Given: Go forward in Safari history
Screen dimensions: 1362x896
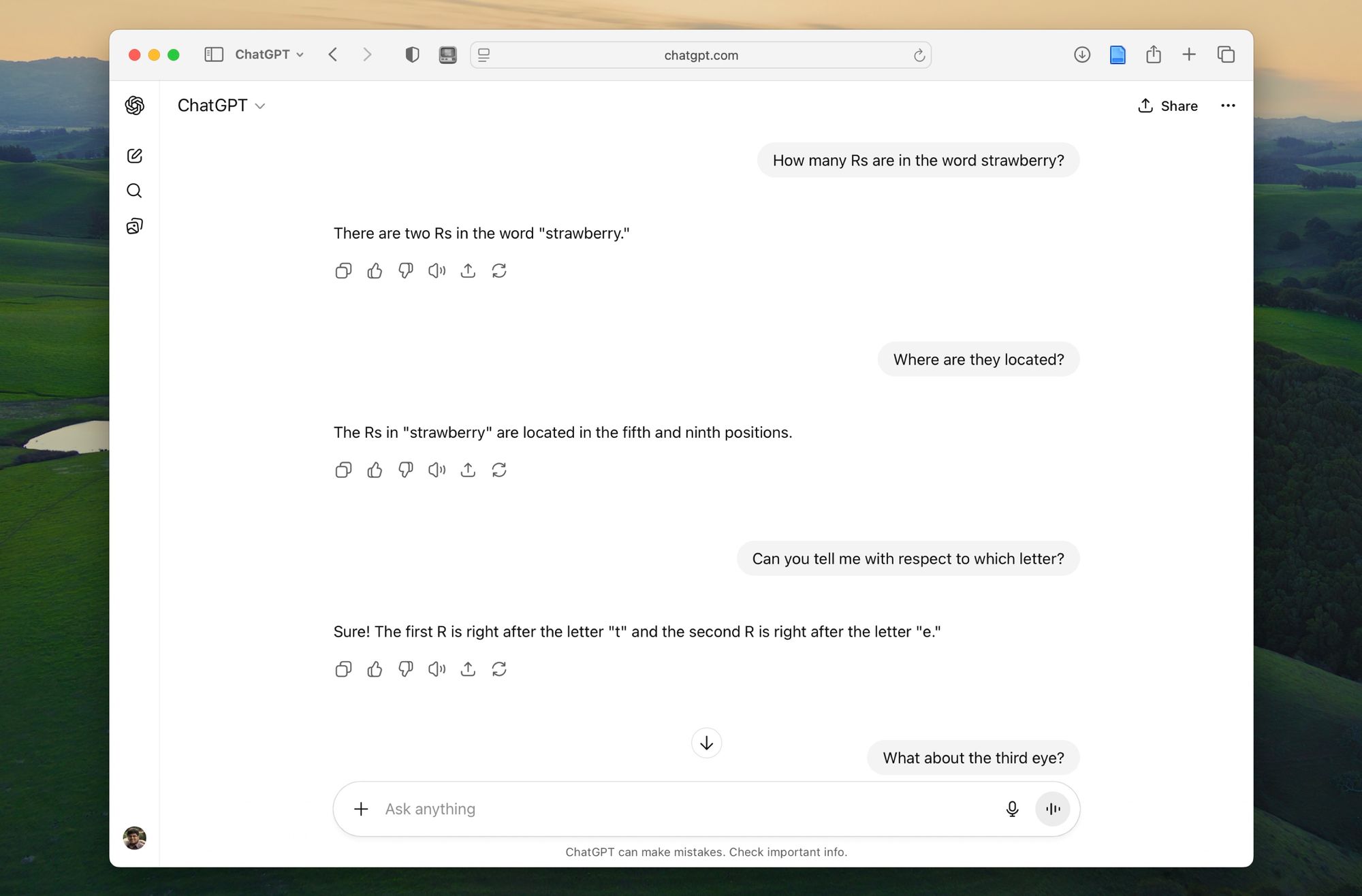Looking at the screenshot, I should 367,54.
